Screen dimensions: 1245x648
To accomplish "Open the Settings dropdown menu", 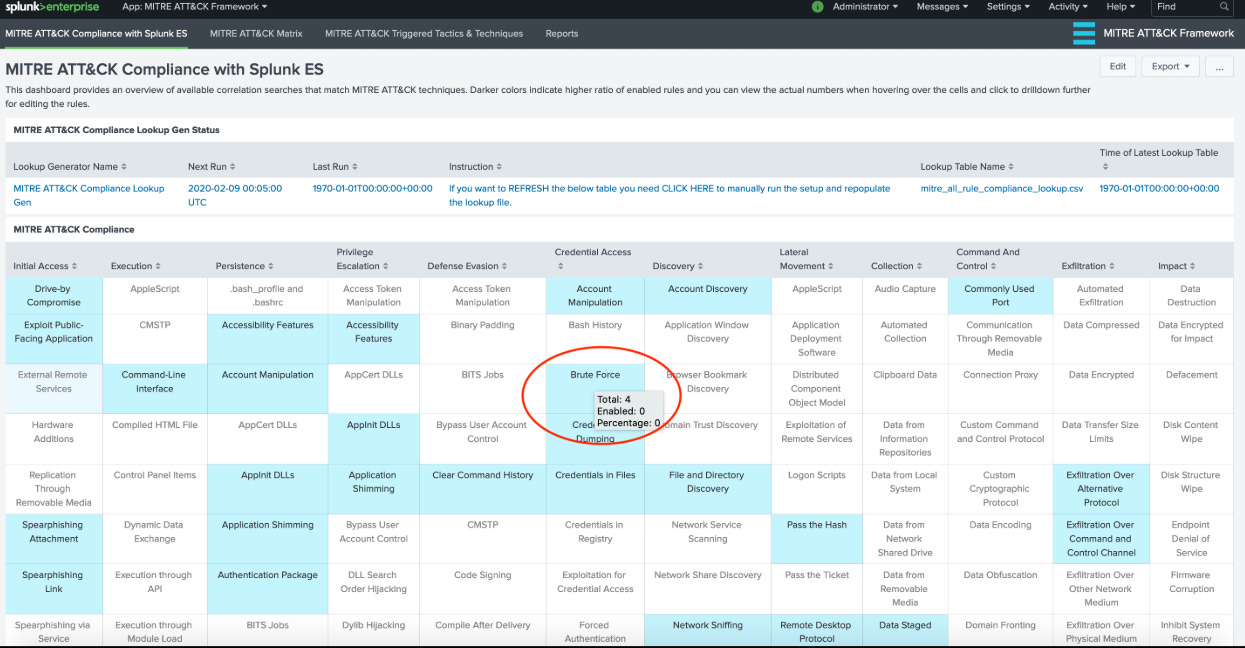I will (x=1007, y=7).
